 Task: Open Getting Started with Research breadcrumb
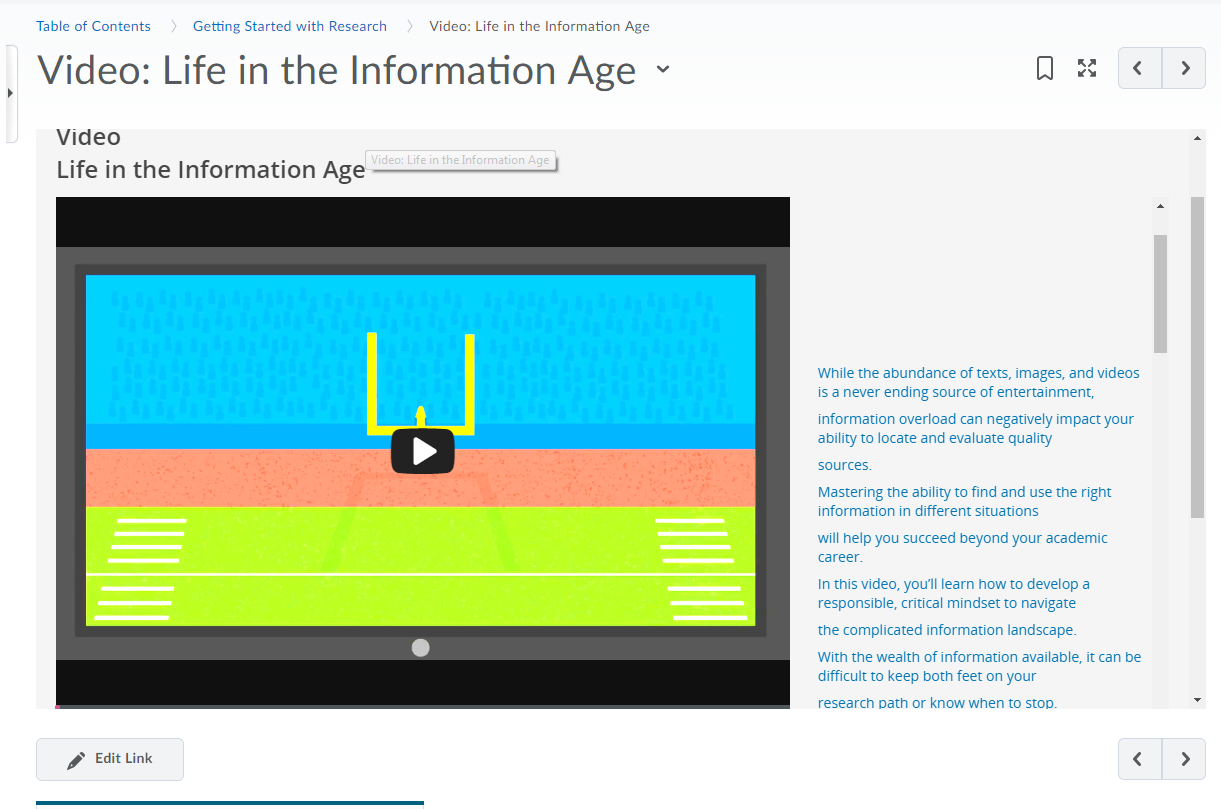click(x=290, y=26)
